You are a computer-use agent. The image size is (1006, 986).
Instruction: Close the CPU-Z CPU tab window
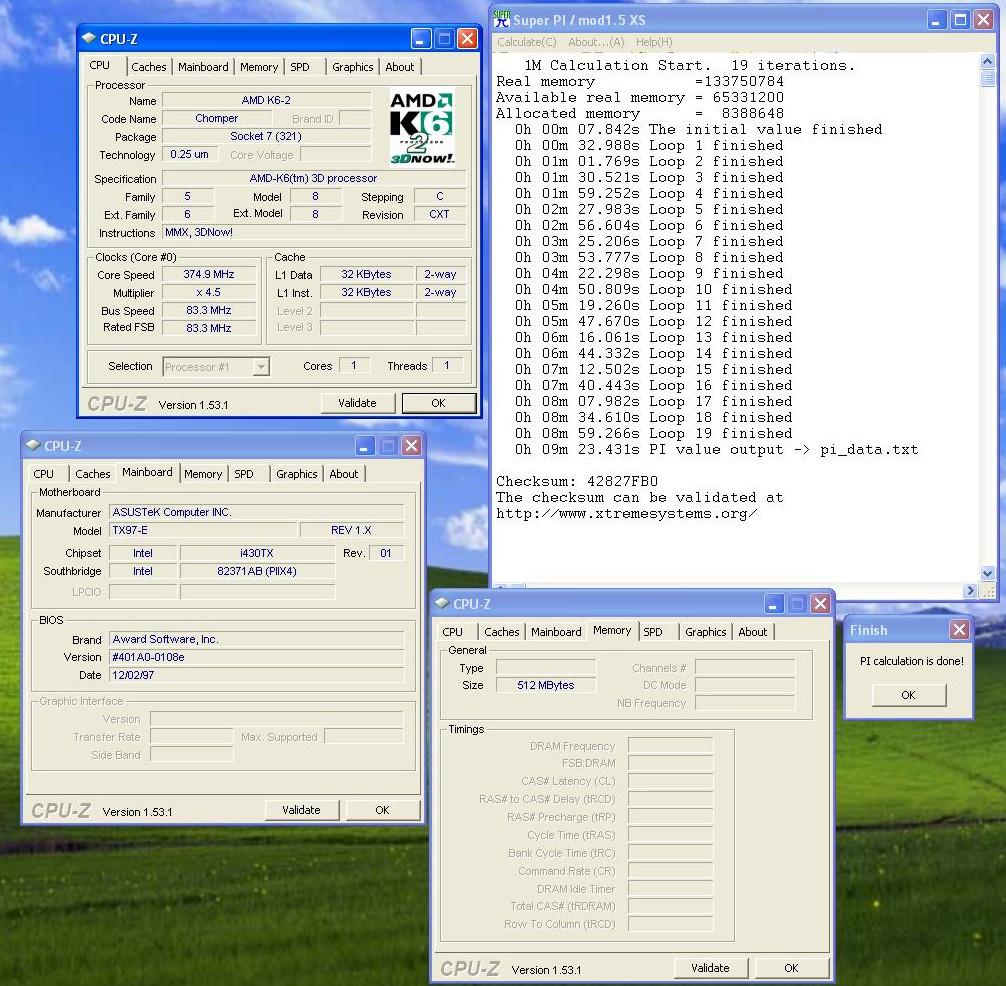point(467,39)
